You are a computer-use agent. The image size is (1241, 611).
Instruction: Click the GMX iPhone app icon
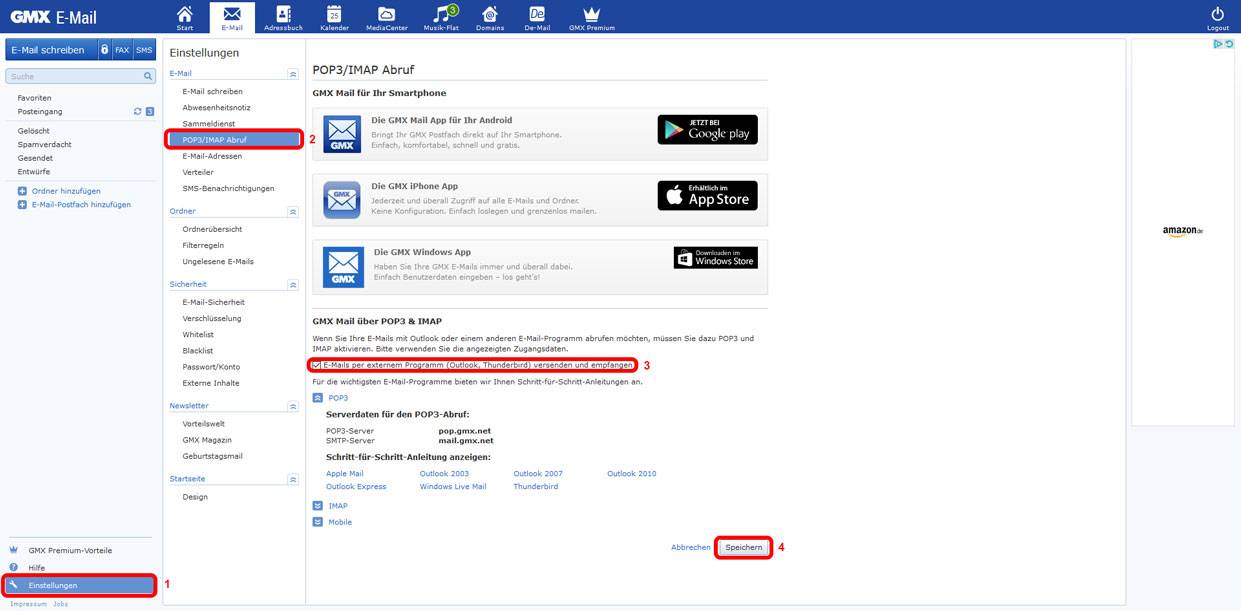tap(342, 200)
